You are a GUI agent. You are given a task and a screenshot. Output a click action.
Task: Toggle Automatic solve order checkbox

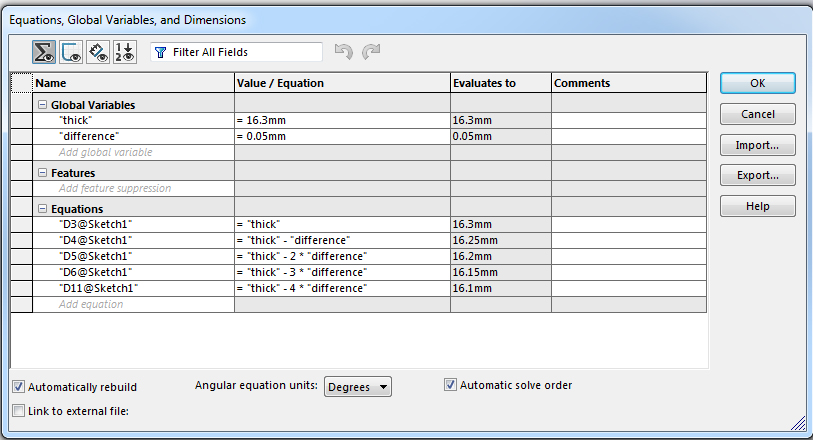(450, 385)
